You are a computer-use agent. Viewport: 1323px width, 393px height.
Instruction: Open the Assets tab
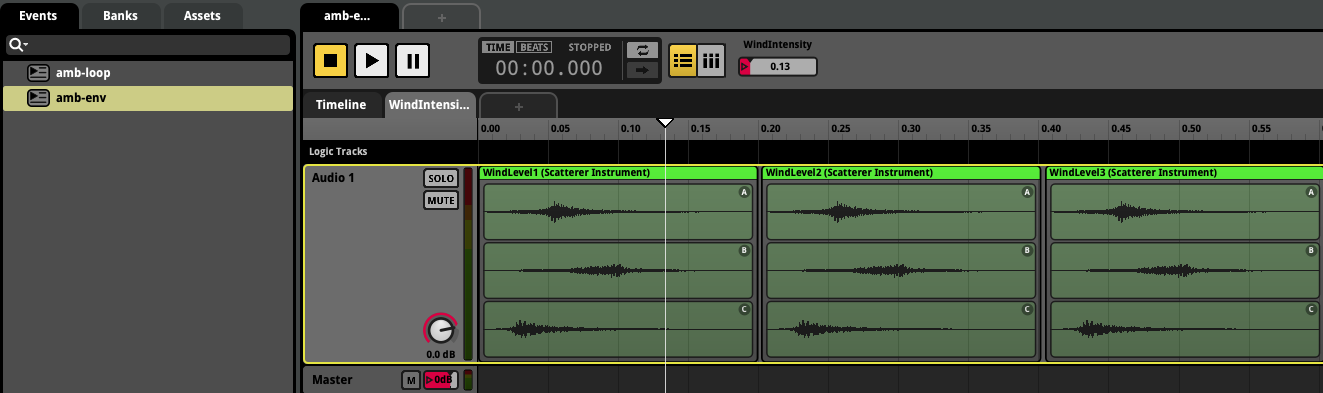[x=202, y=15]
